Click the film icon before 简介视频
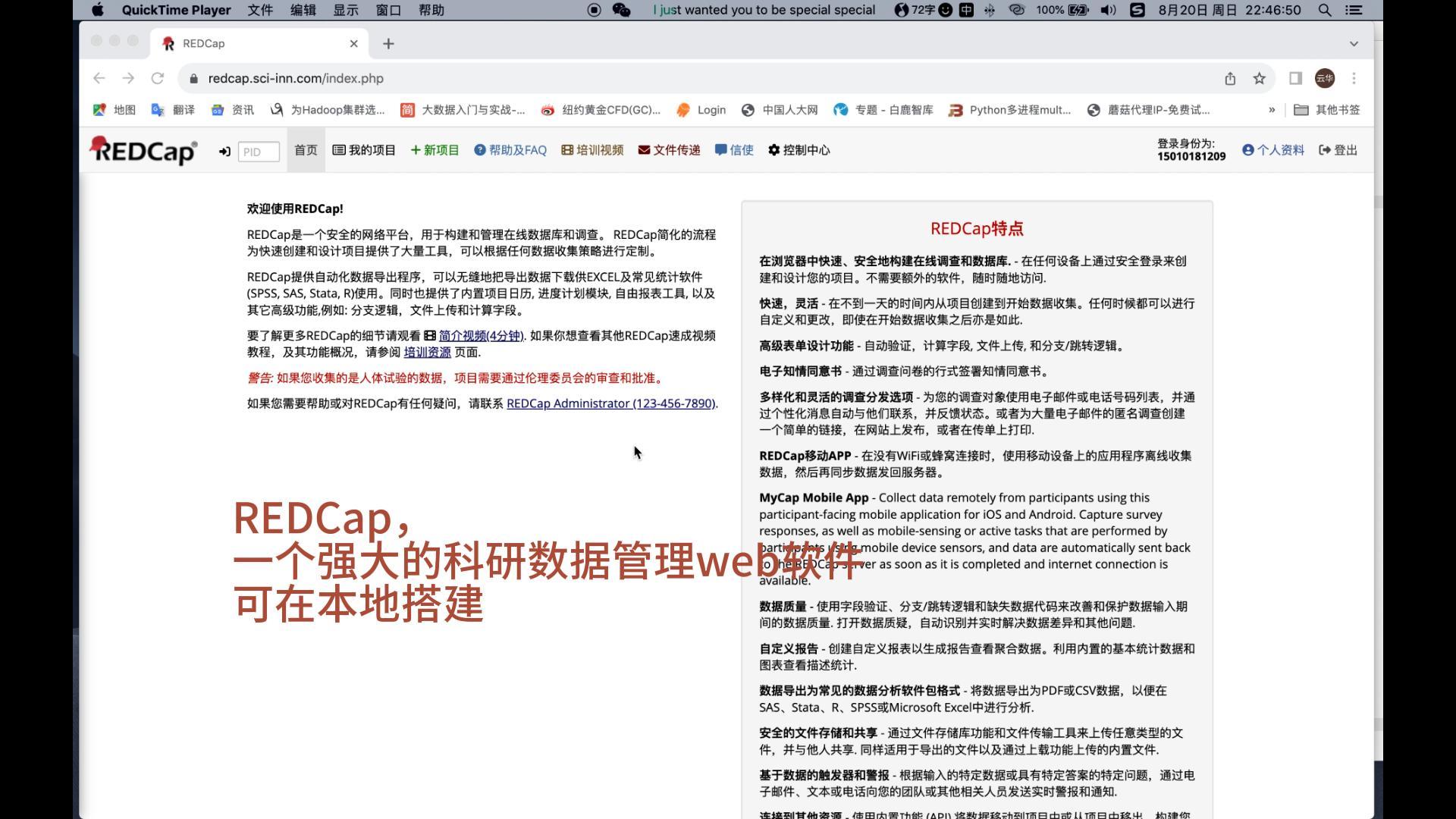Screen dimensions: 1456x819 430,336
